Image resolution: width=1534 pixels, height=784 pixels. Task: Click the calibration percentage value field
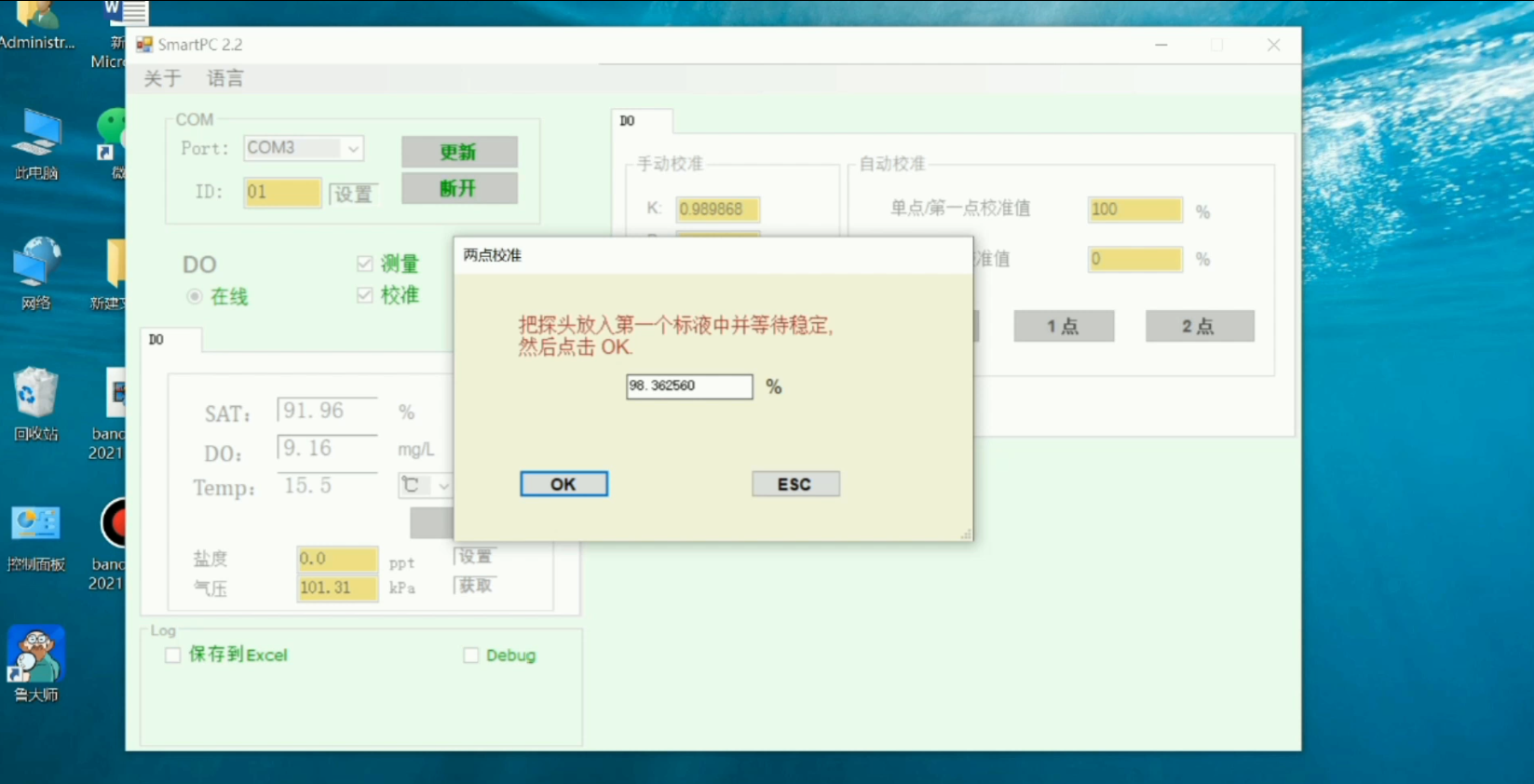pyautogui.click(x=688, y=386)
